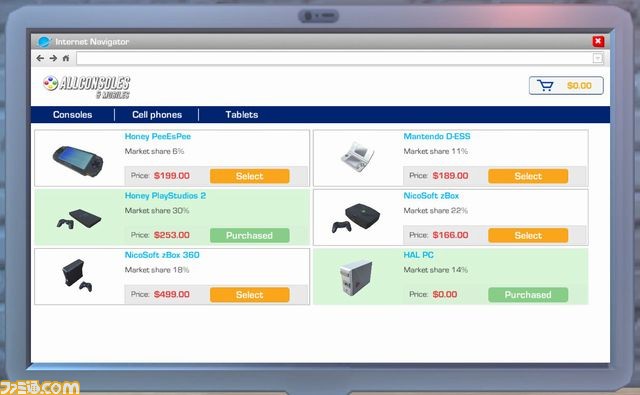Open the shopping cart showing $0.00

(566, 86)
